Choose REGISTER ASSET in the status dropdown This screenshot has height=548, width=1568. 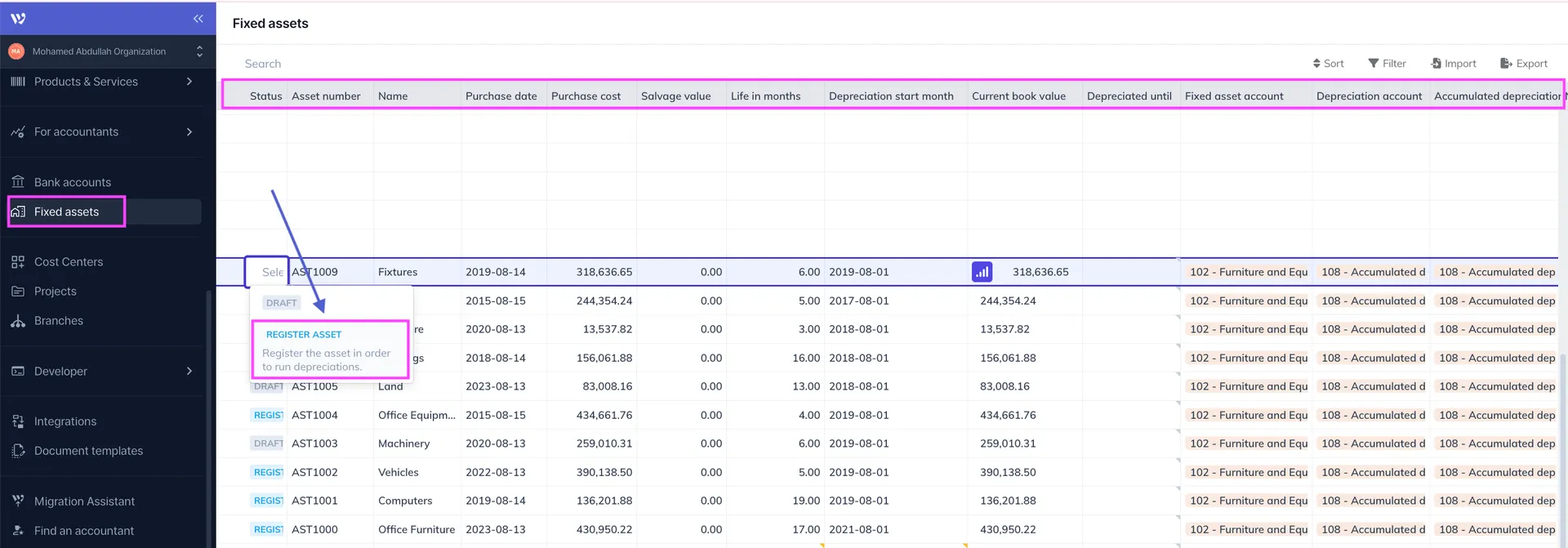pos(330,350)
